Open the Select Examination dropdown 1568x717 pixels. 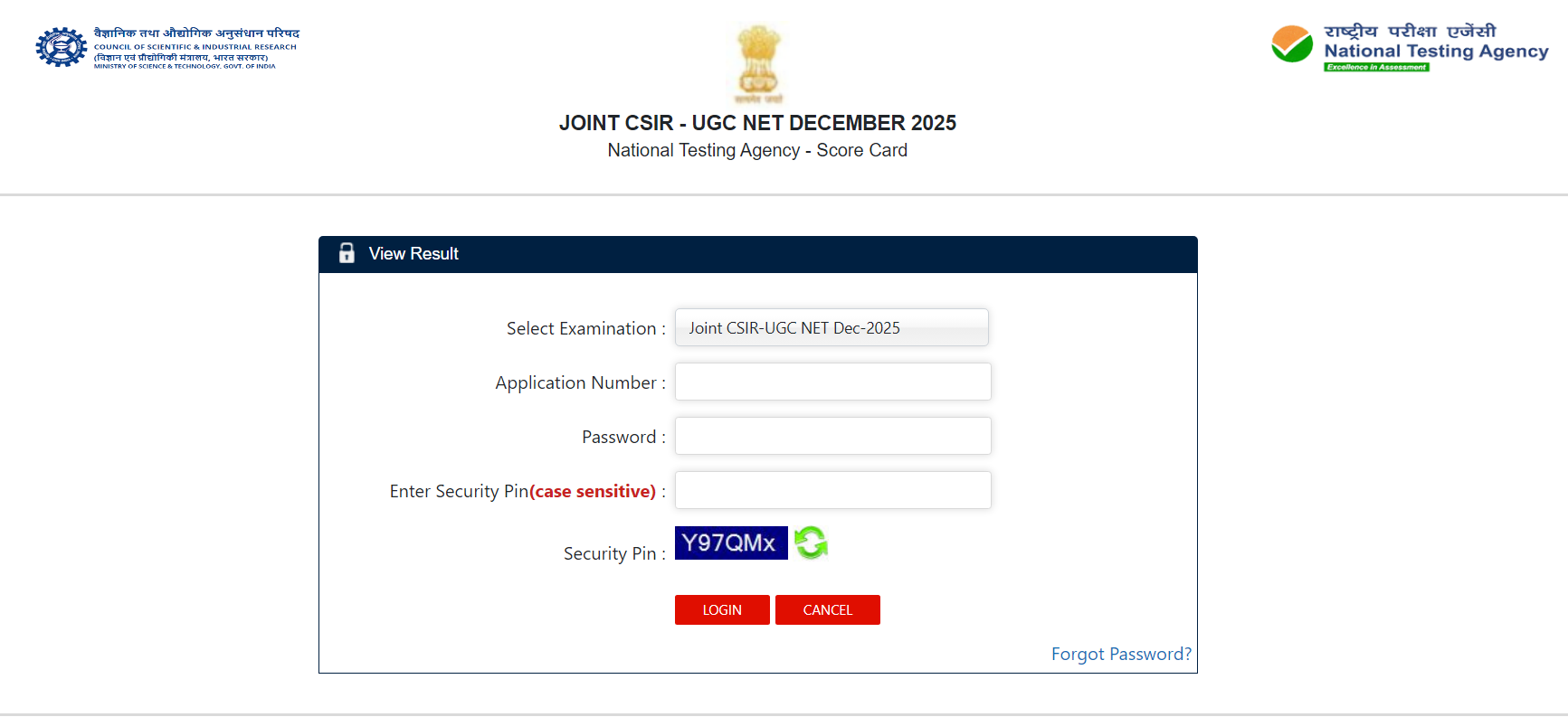832,327
